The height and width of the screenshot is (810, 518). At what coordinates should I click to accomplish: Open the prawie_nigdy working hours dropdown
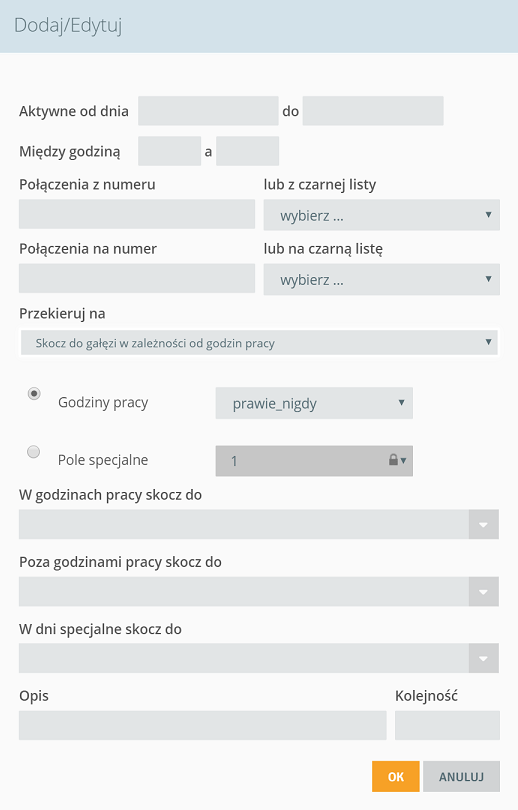click(314, 403)
